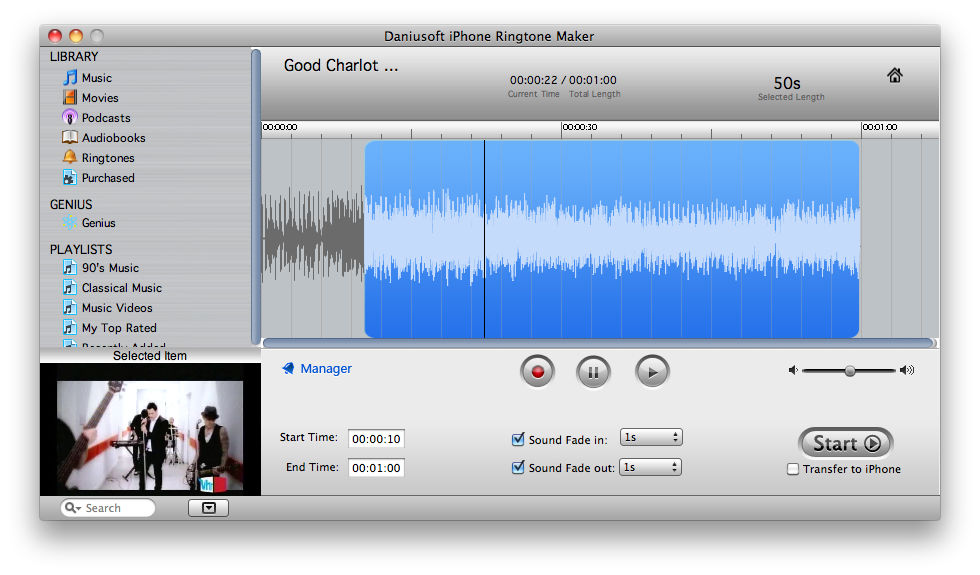The width and height of the screenshot is (980, 575).
Task: Pause playback with the pause button
Action: point(593,372)
